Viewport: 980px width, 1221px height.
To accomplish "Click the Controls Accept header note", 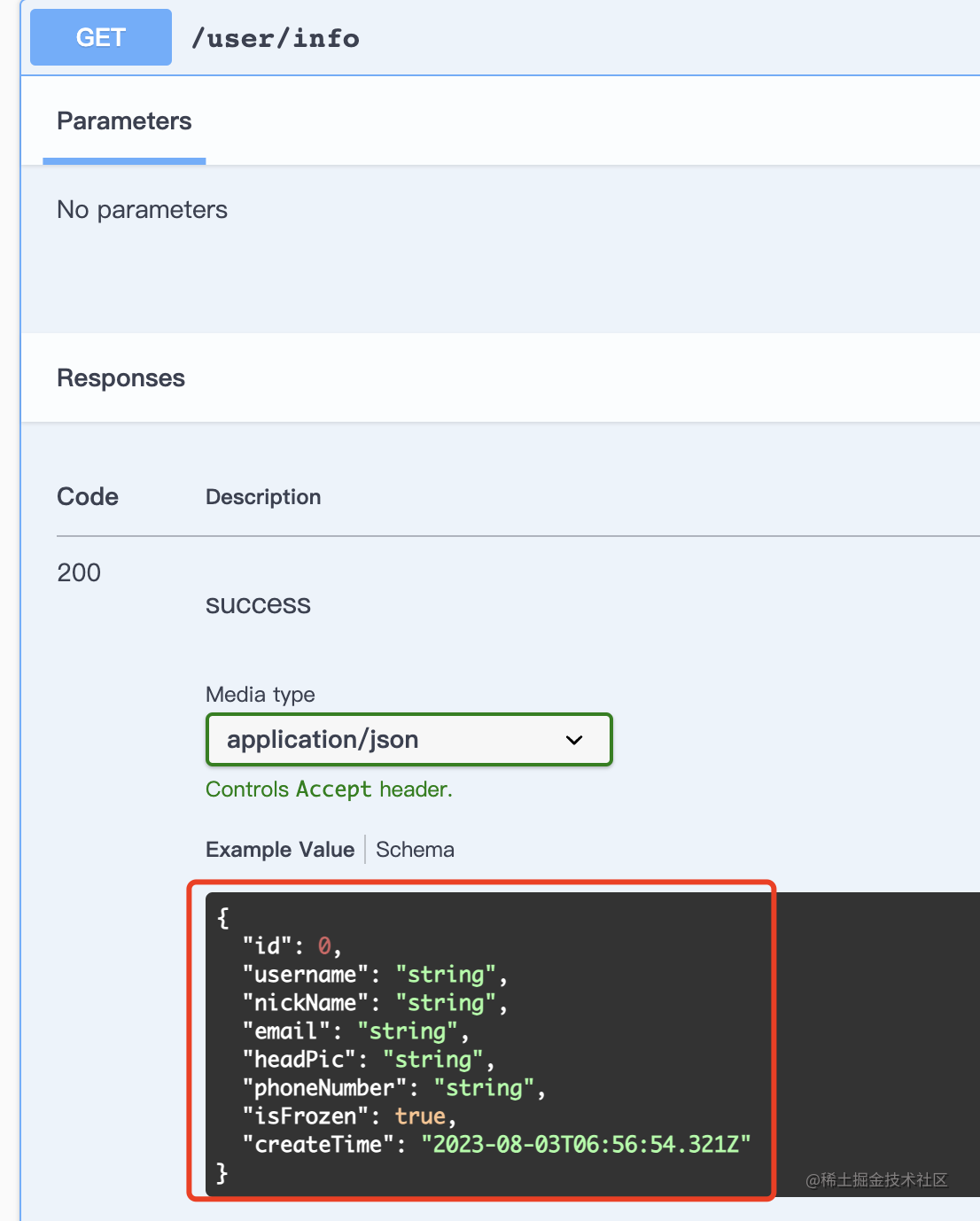I will click(329, 789).
